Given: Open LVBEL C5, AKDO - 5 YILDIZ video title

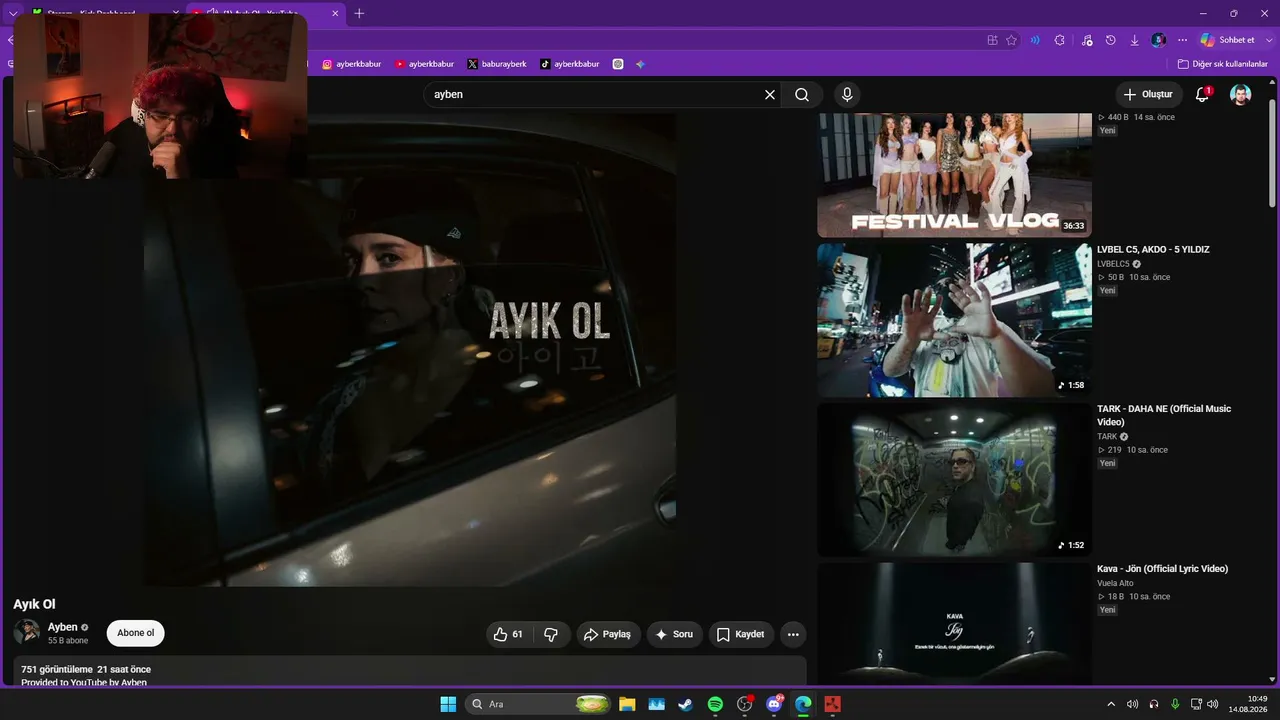Looking at the screenshot, I should coord(1153,250).
